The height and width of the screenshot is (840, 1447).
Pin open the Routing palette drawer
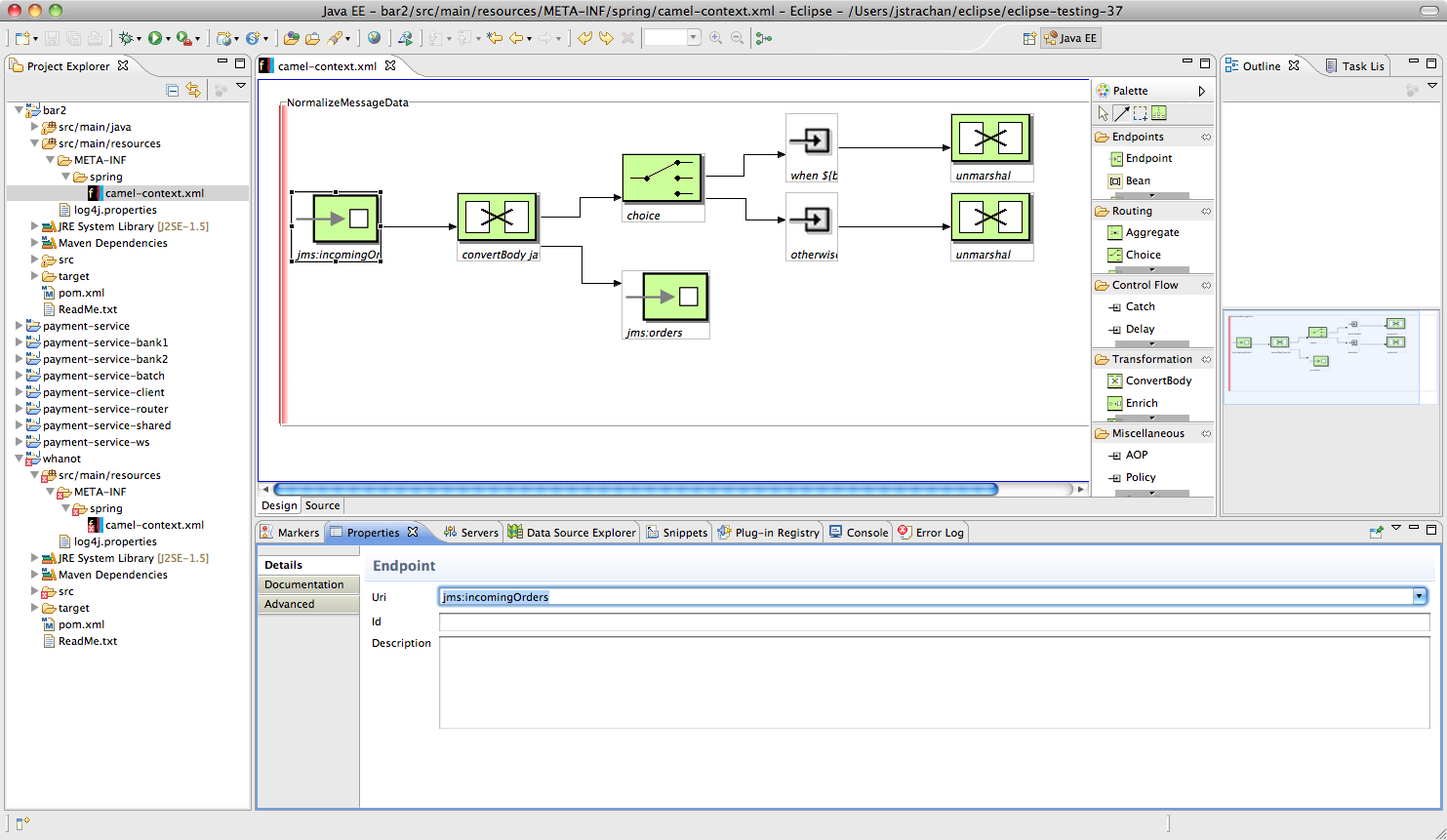pyautogui.click(x=1206, y=211)
